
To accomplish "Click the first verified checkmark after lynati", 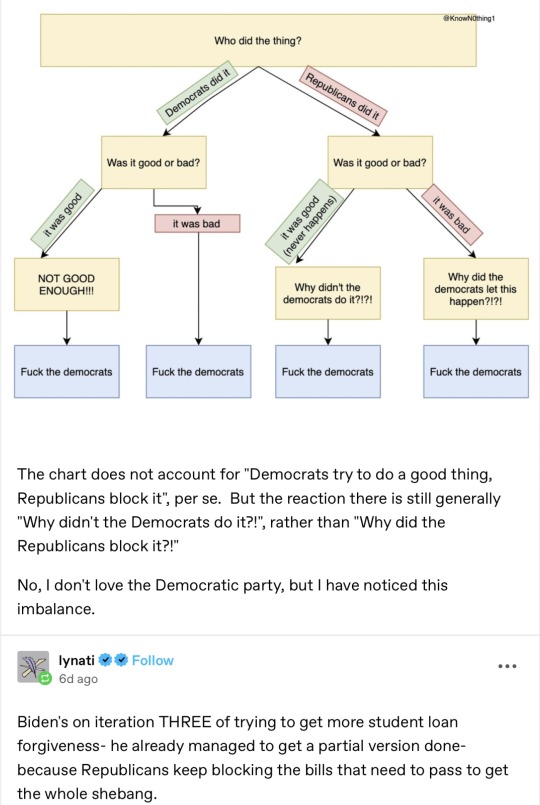I will tap(105, 660).
